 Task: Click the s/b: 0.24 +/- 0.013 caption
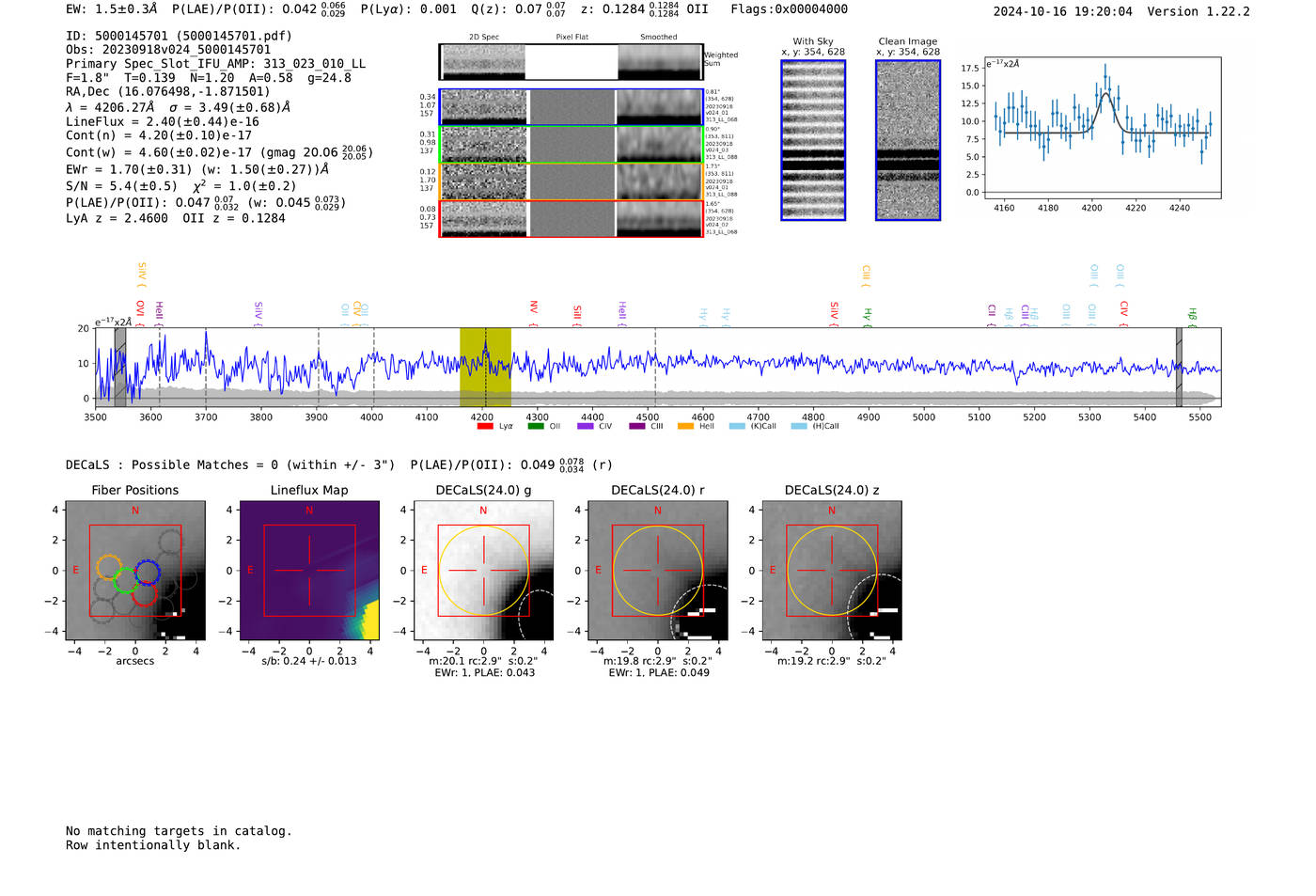pos(309,661)
